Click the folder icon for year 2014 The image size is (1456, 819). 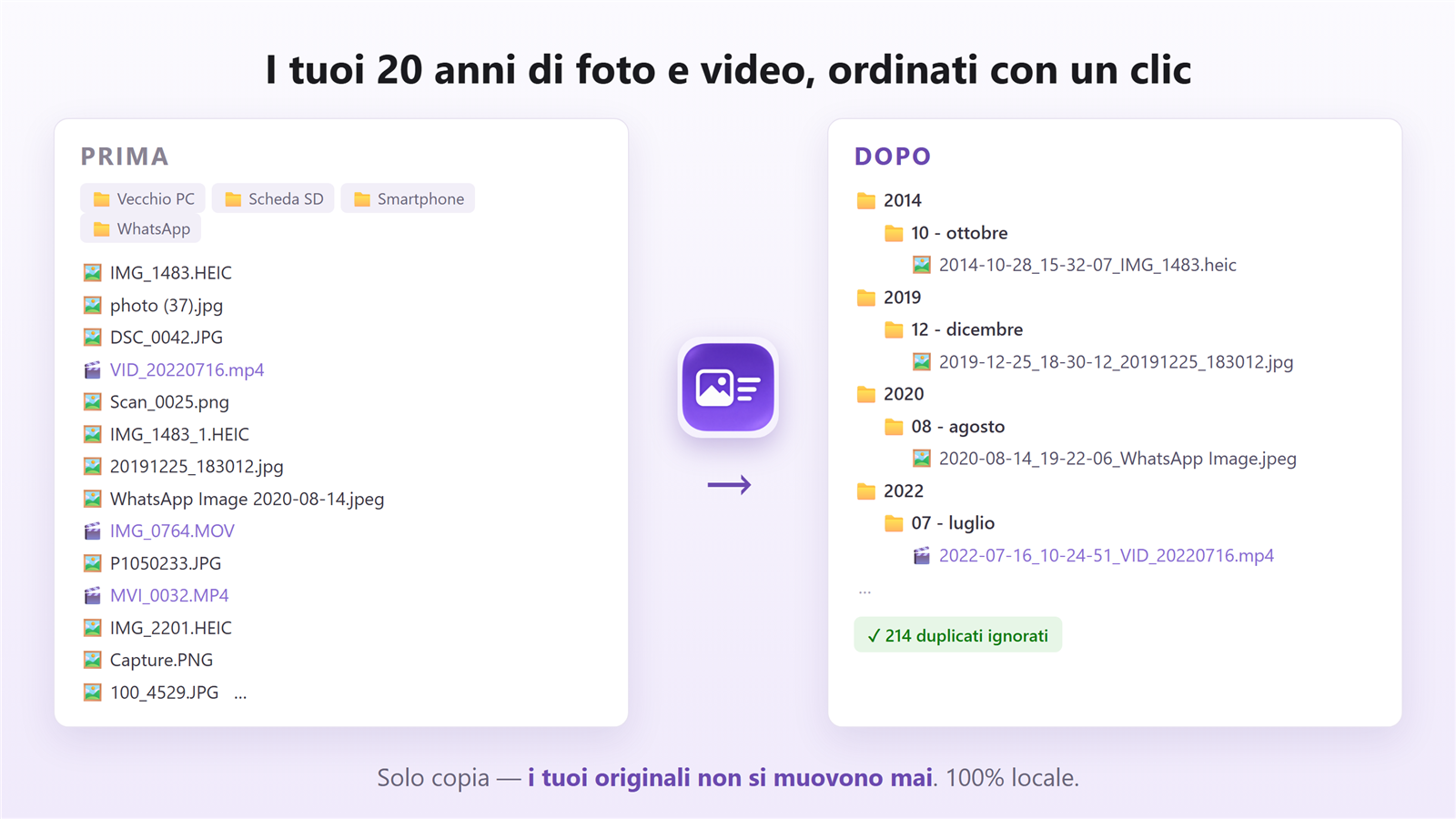click(x=866, y=200)
